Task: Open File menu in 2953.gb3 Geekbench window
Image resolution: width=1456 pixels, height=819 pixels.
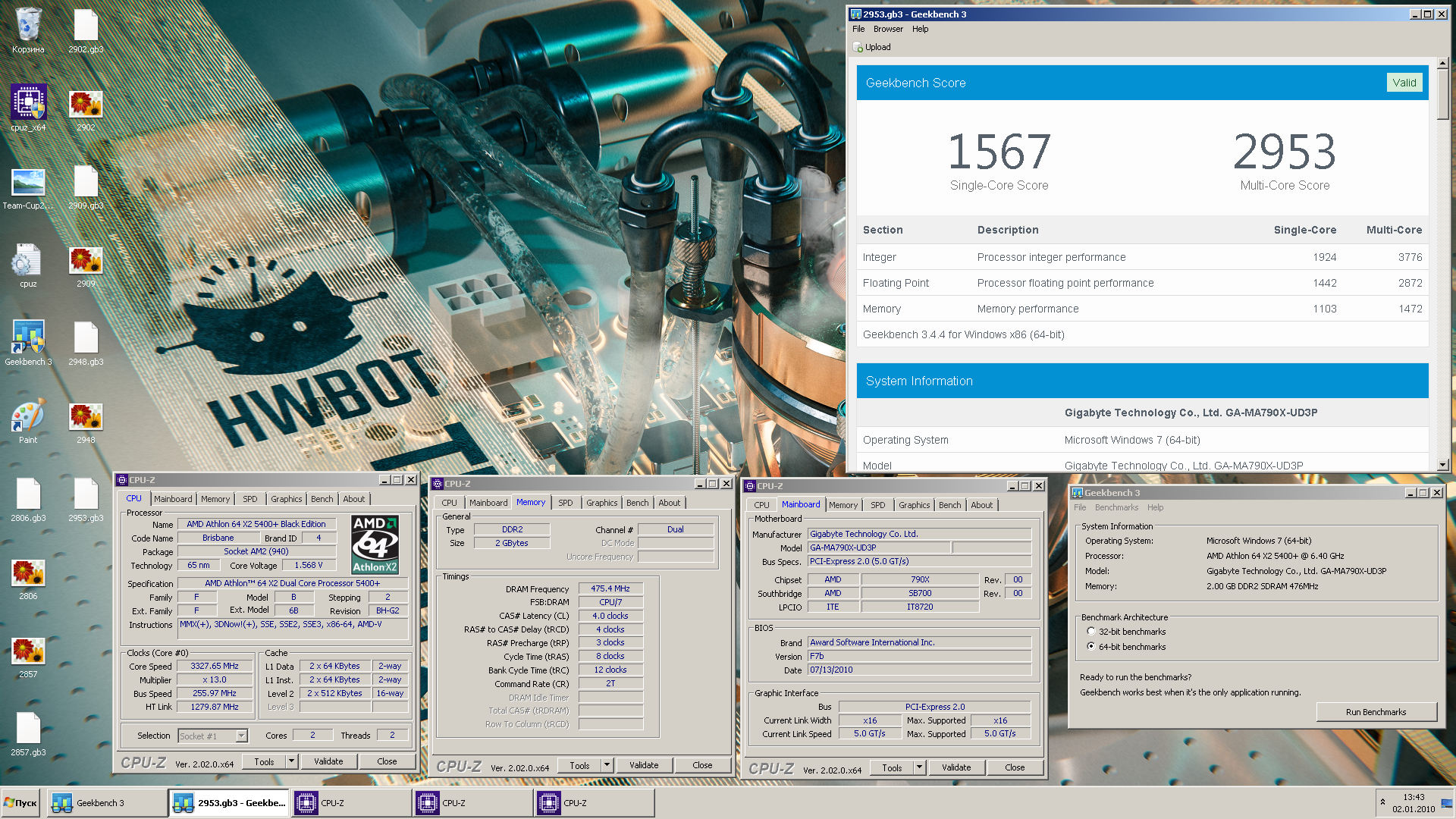Action: [x=858, y=29]
